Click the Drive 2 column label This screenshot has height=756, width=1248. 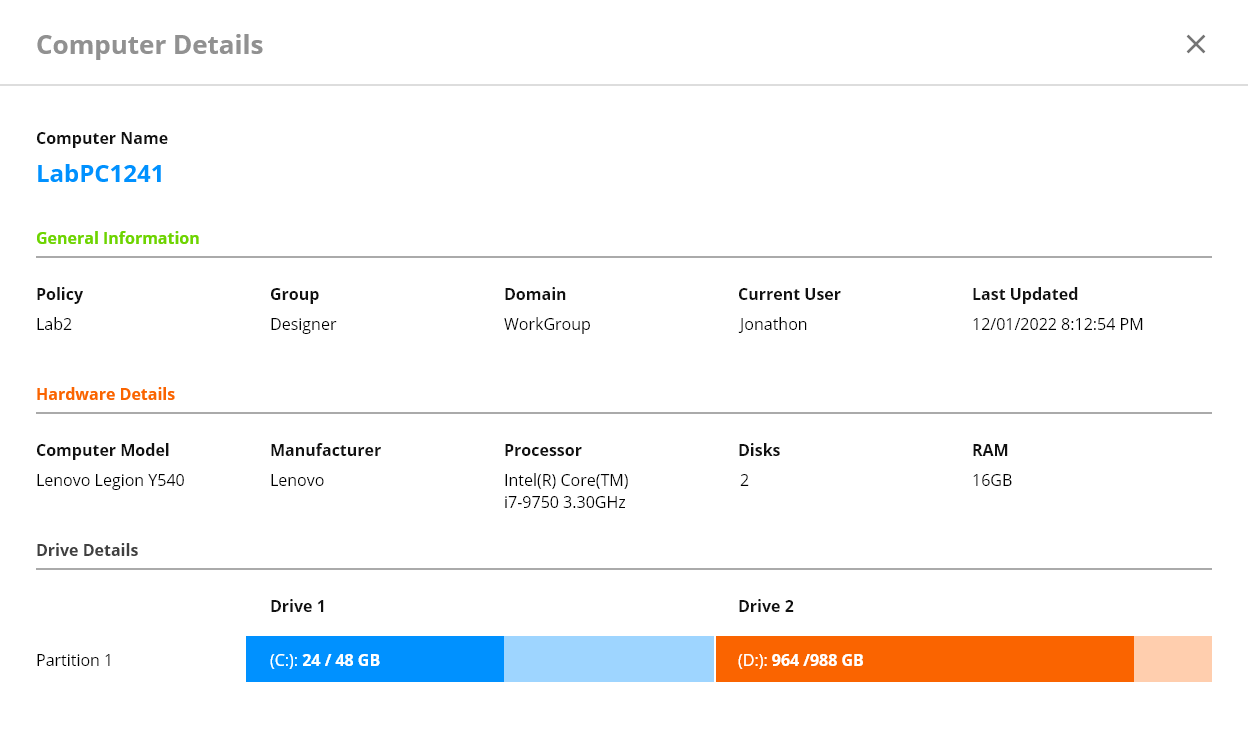[766, 606]
